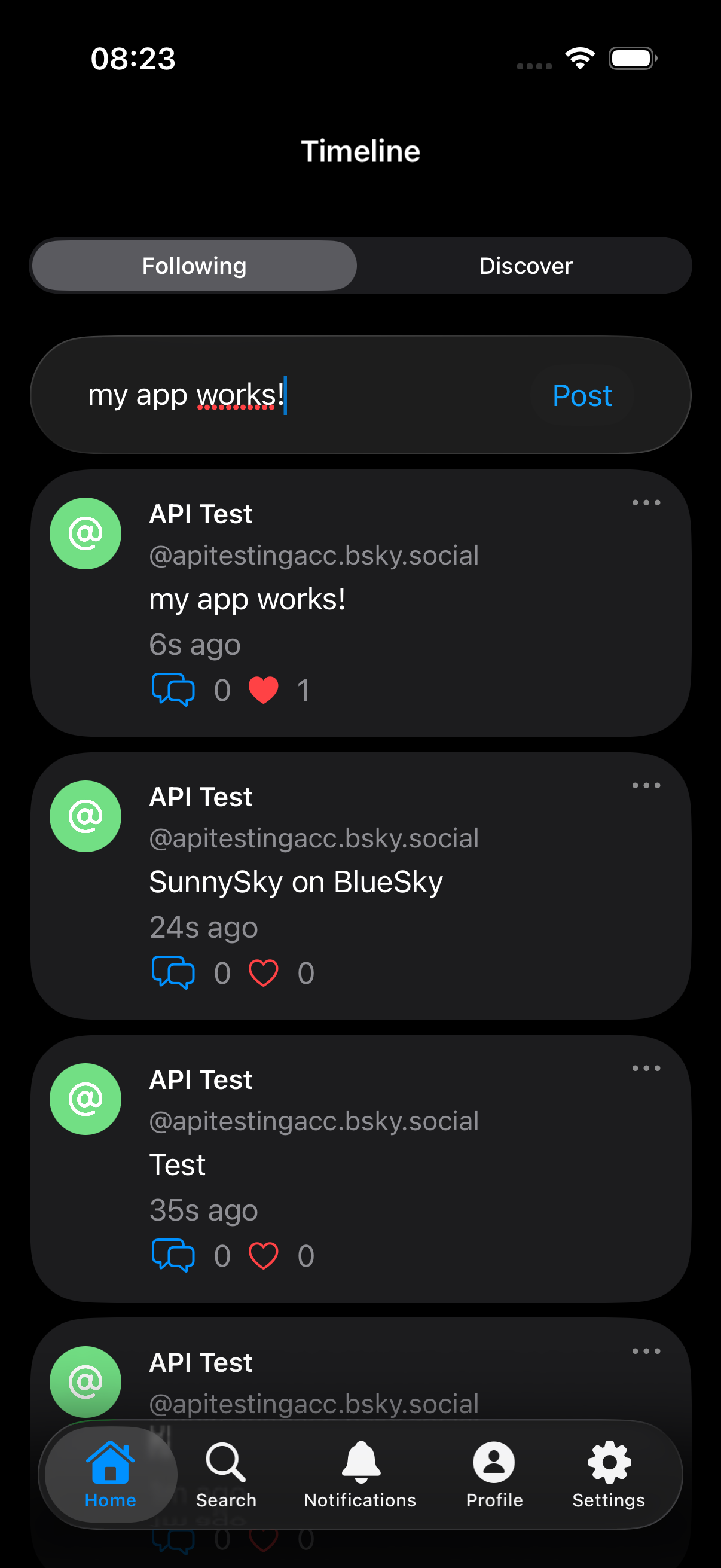Open more options for "my app works!" post
The image size is (721, 1568).
[x=646, y=503]
